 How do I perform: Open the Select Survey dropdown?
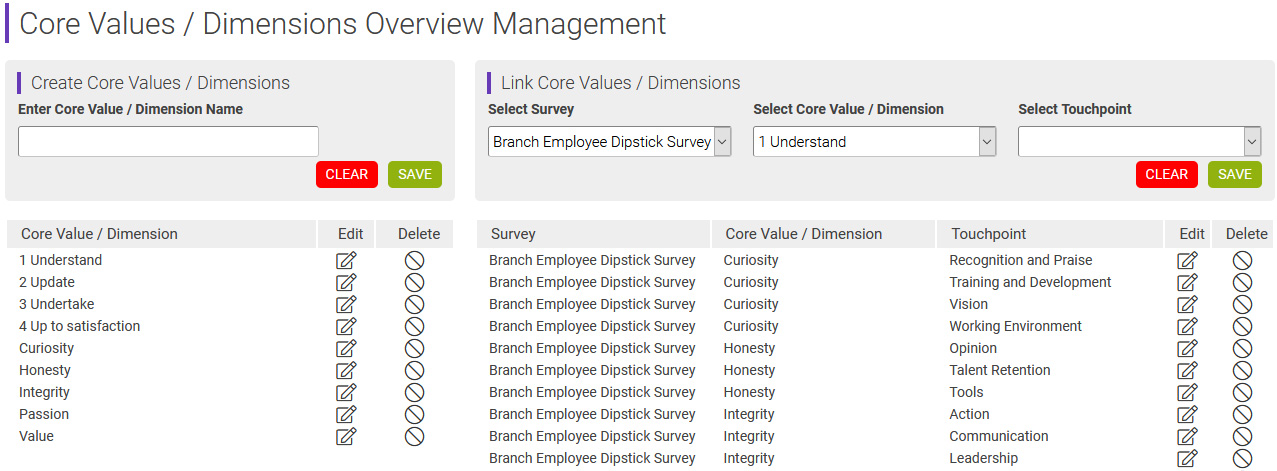pos(610,142)
